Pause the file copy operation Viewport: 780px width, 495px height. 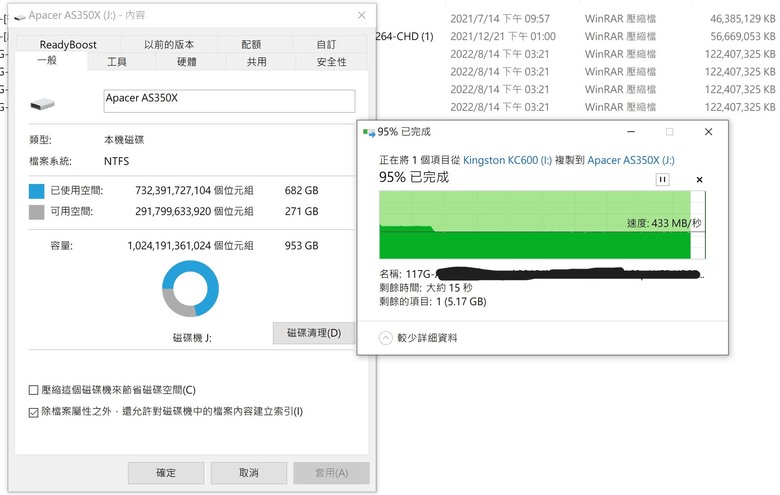pyautogui.click(x=662, y=180)
